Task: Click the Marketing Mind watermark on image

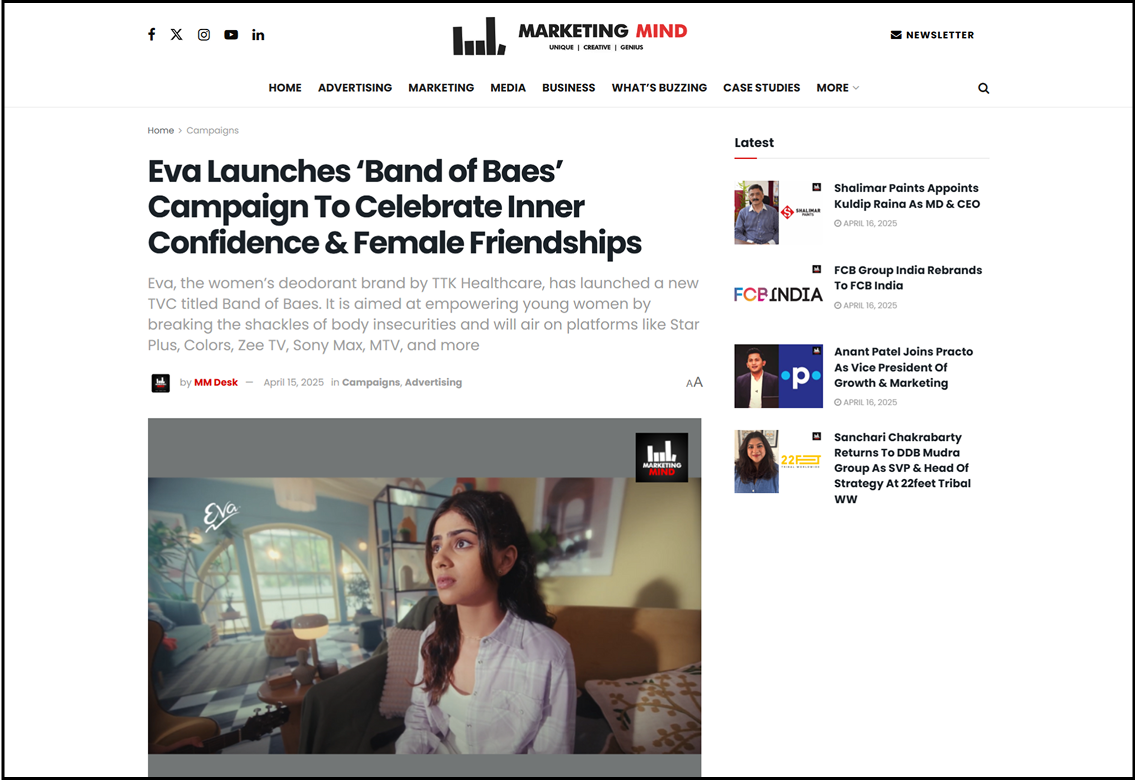Action: (662, 457)
